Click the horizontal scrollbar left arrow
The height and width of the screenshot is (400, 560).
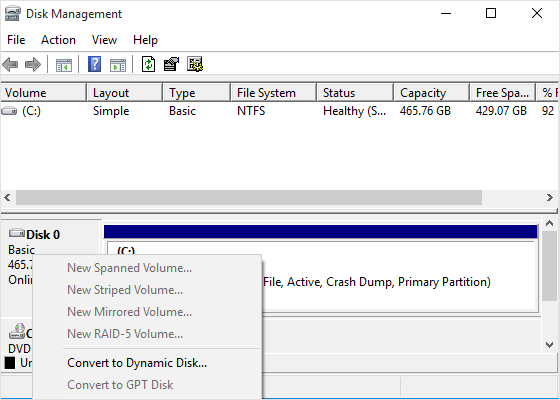8,198
